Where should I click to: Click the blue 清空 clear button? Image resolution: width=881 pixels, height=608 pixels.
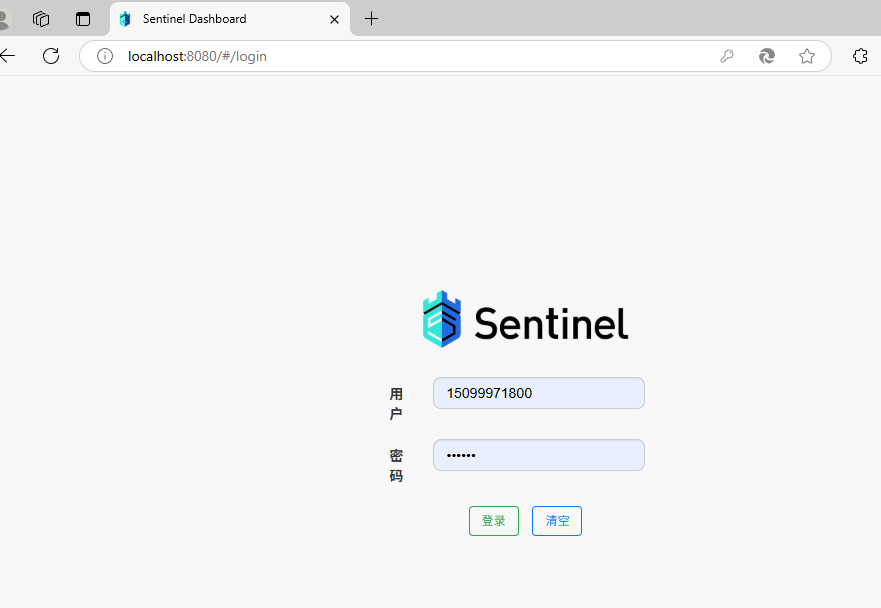pos(557,521)
